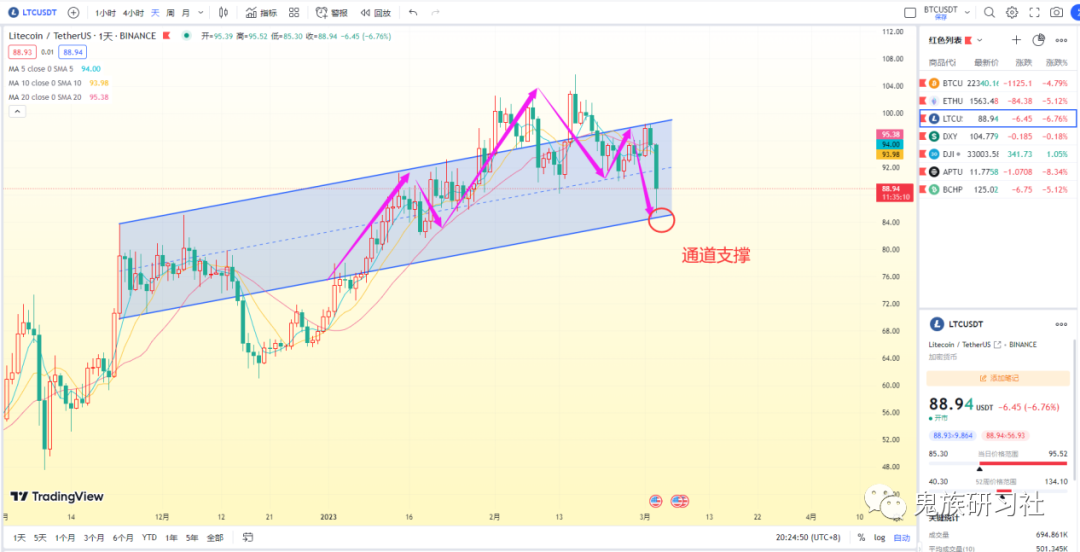Set the date range to 1个月
1080x552 pixels.
[x=65, y=538]
